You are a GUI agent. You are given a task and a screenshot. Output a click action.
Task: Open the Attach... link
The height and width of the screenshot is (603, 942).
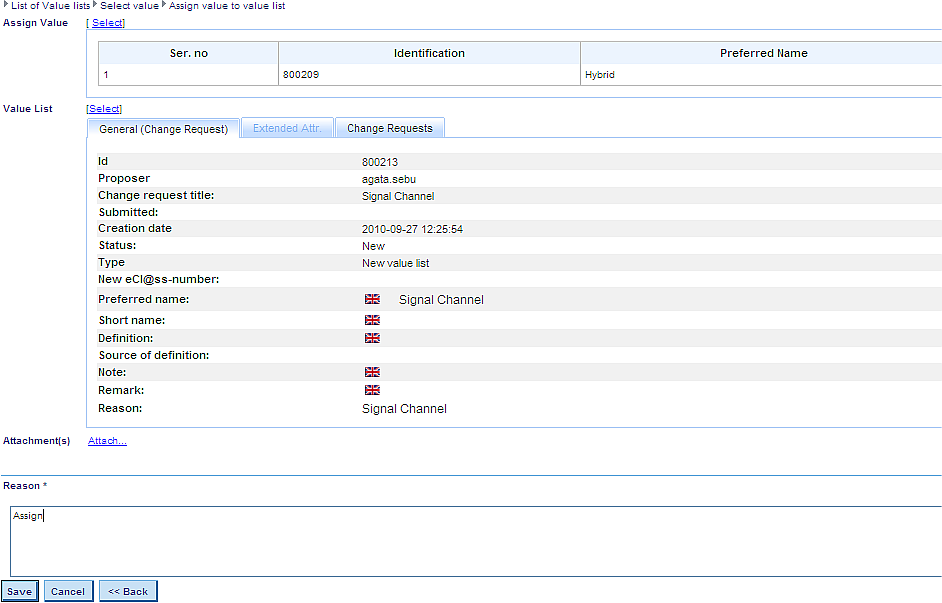107,440
